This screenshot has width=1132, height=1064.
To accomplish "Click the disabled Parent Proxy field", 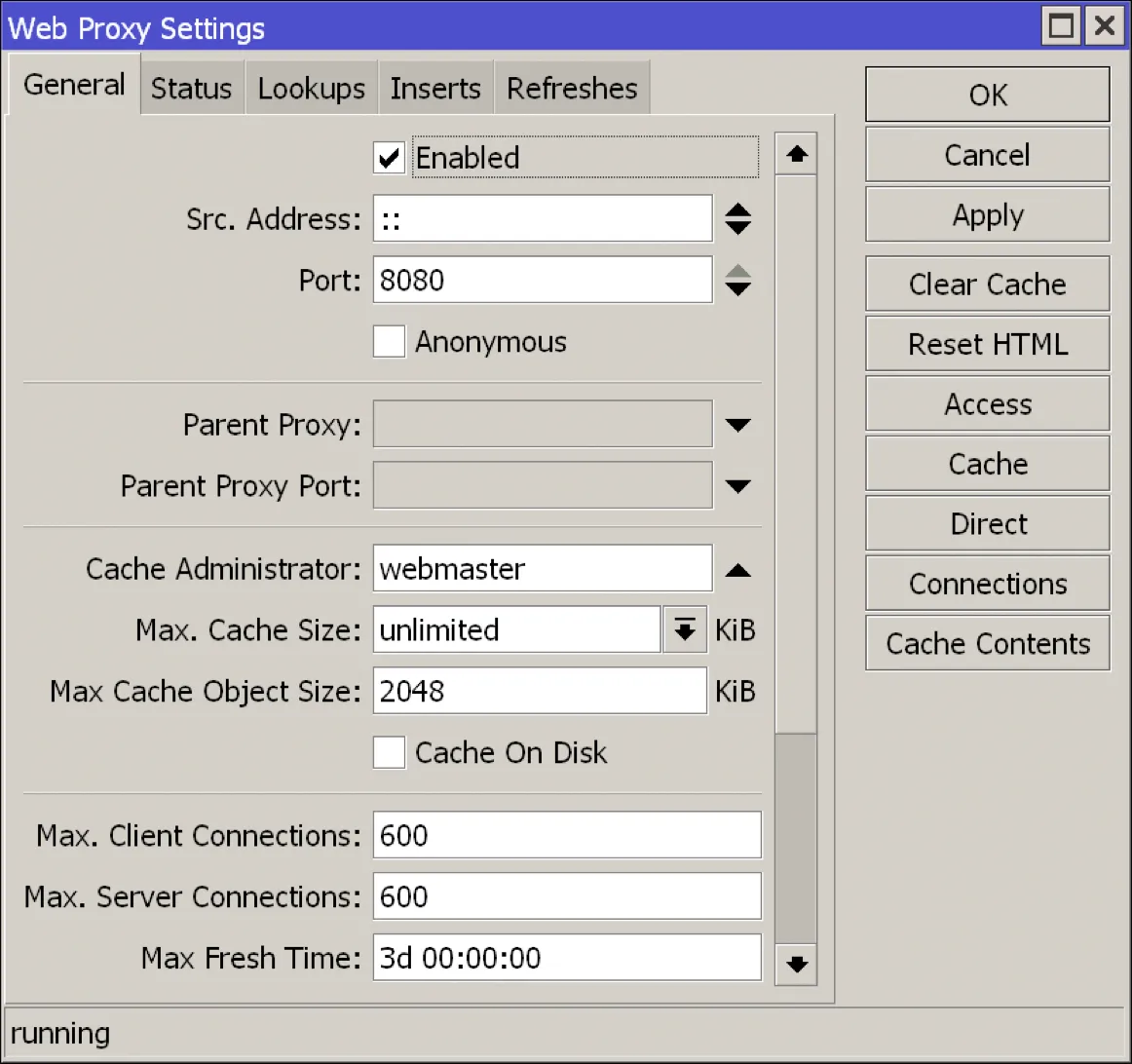I will (543, 424).
